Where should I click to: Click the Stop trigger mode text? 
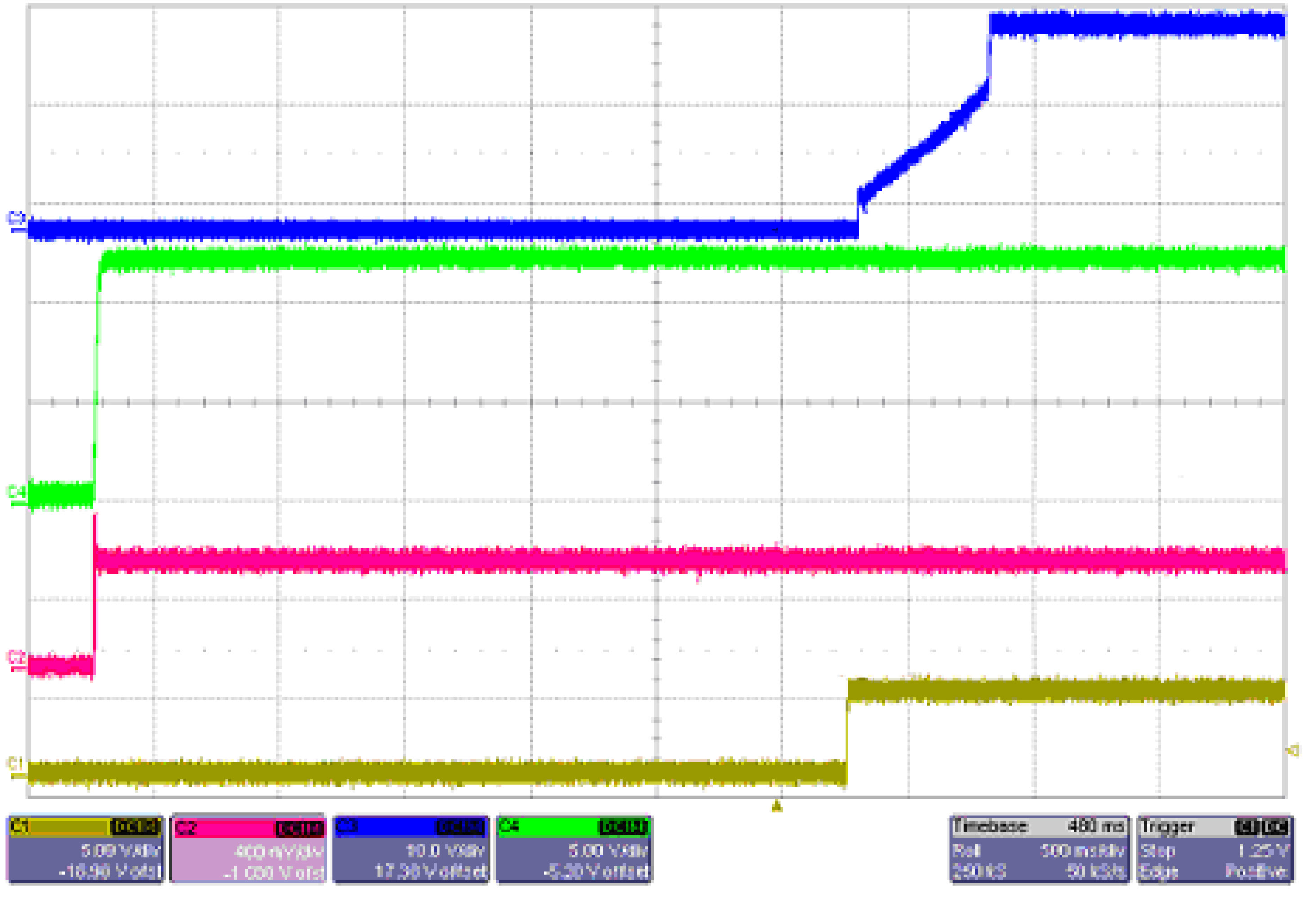pos(1158,851)
